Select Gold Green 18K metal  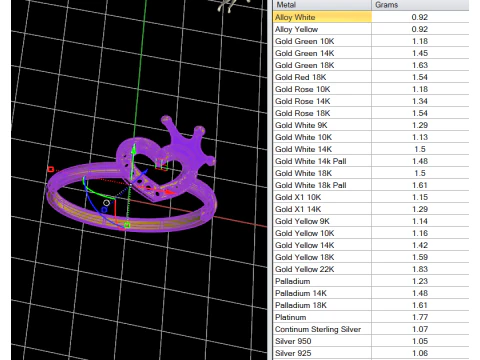point(322,65)
